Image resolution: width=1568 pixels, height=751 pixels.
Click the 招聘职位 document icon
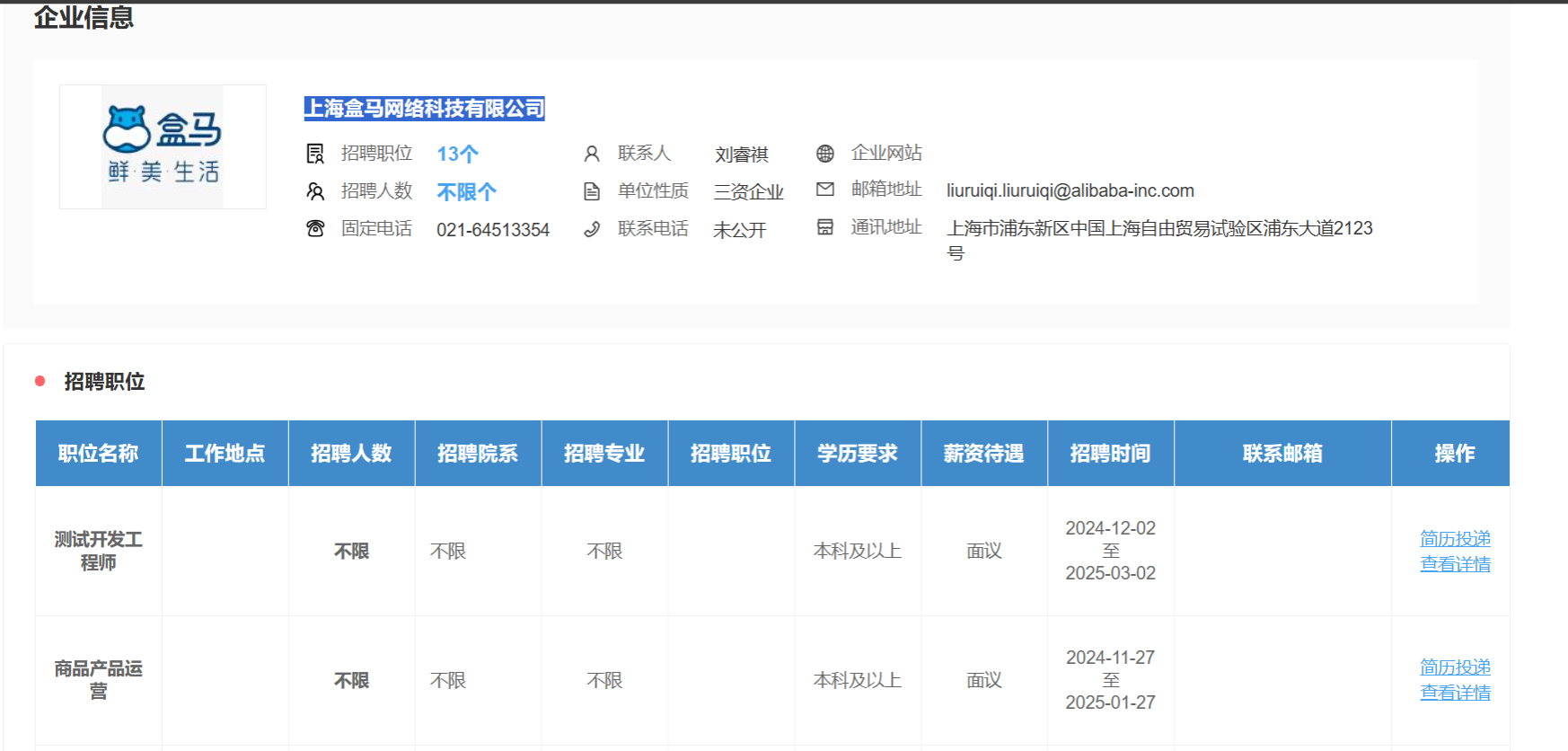pyautogui.click(x=315, y=154)
